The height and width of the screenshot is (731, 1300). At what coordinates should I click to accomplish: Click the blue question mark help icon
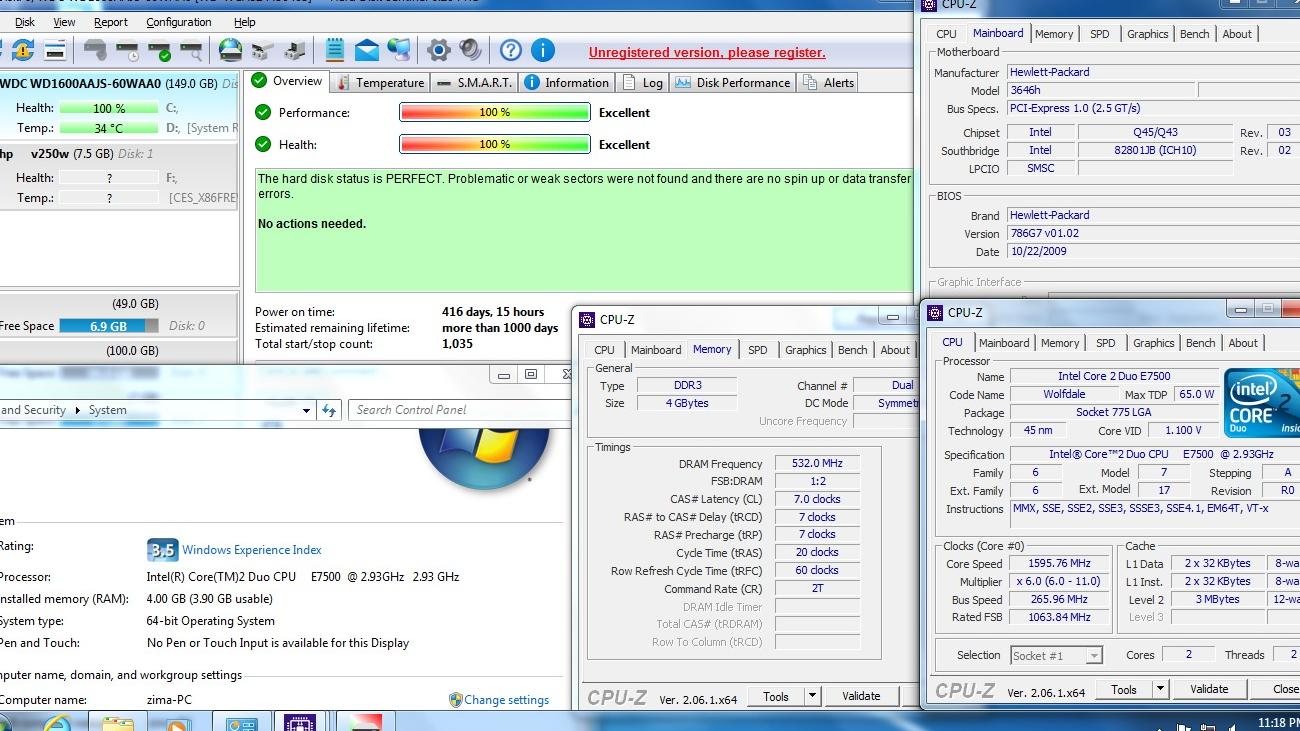(511, 50)
